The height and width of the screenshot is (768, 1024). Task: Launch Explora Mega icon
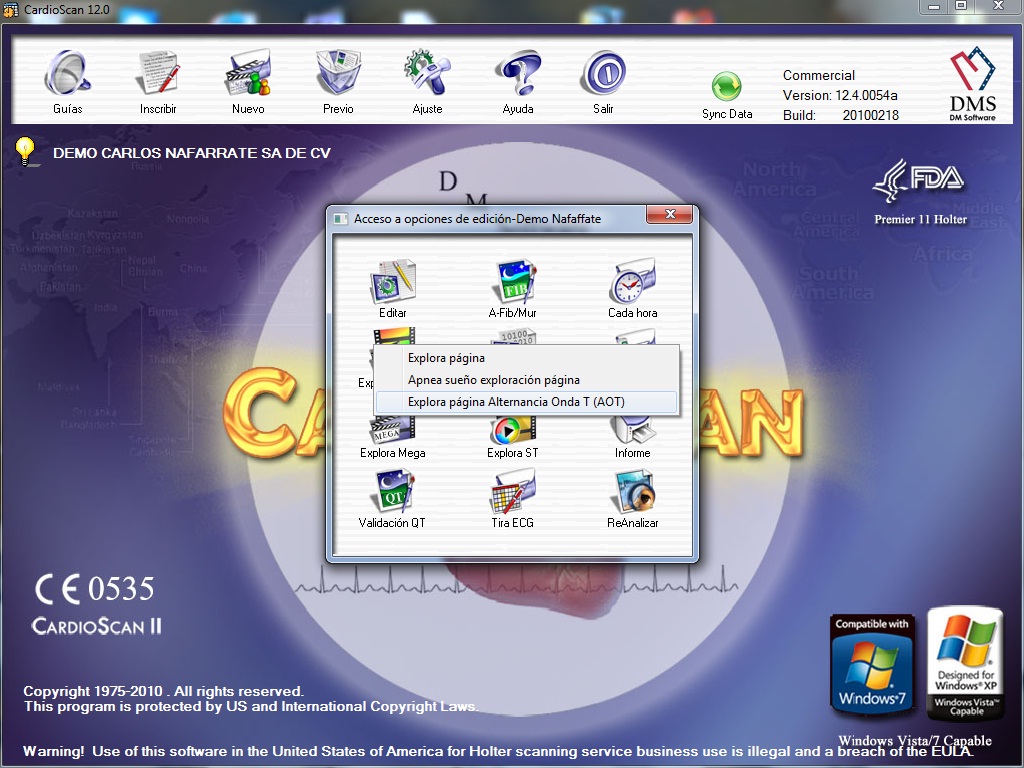[392, 431]
